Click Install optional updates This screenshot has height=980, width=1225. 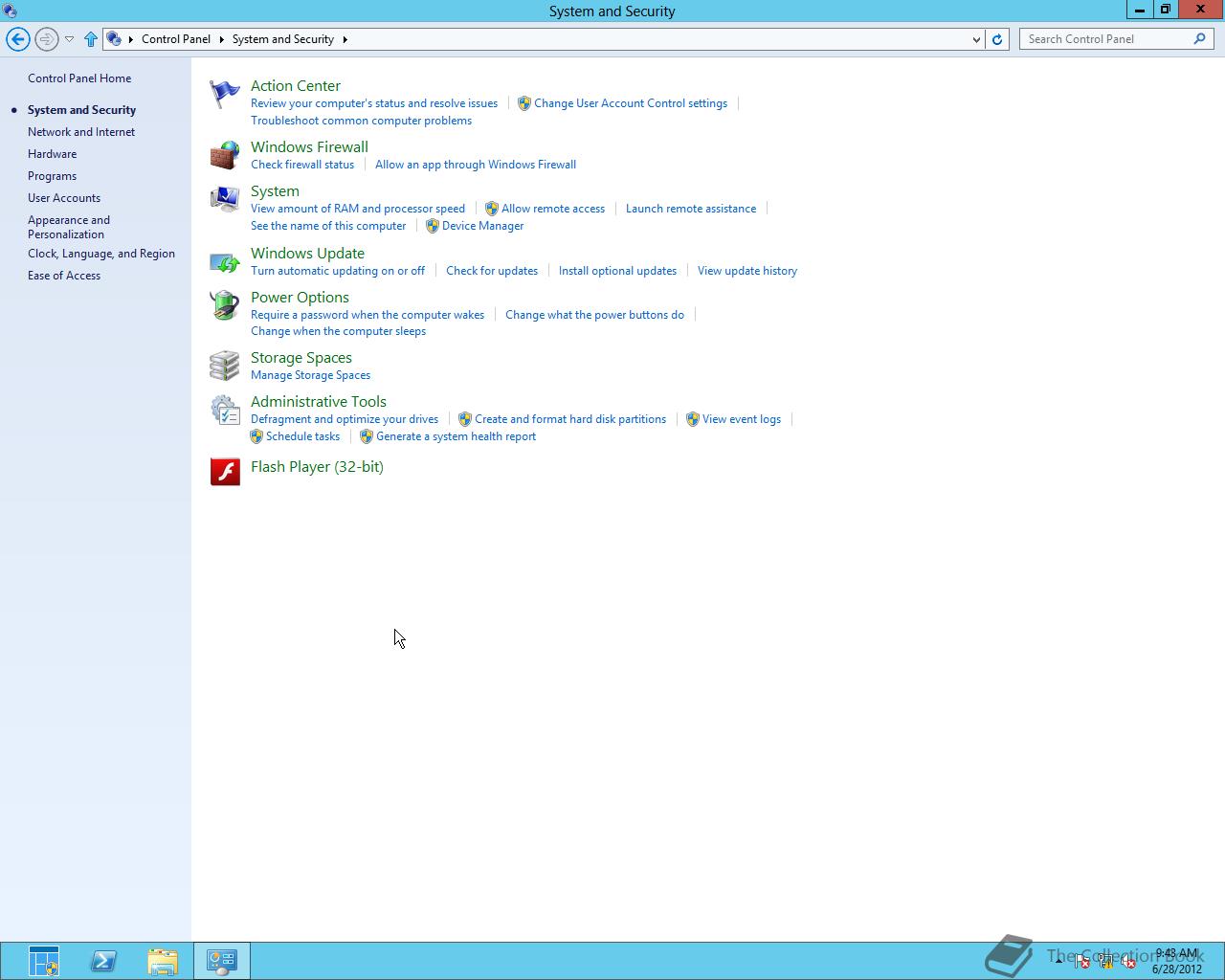coord(617,271)
